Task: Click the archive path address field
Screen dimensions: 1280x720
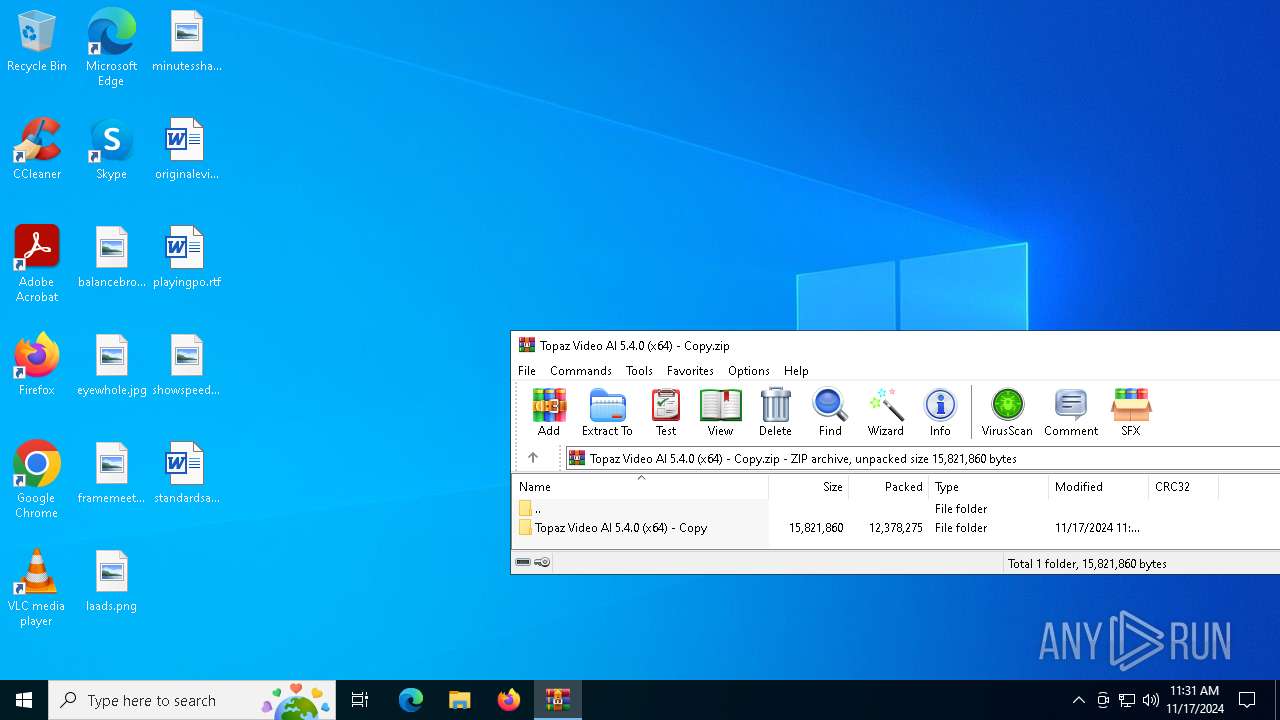Action: (922, 458)
